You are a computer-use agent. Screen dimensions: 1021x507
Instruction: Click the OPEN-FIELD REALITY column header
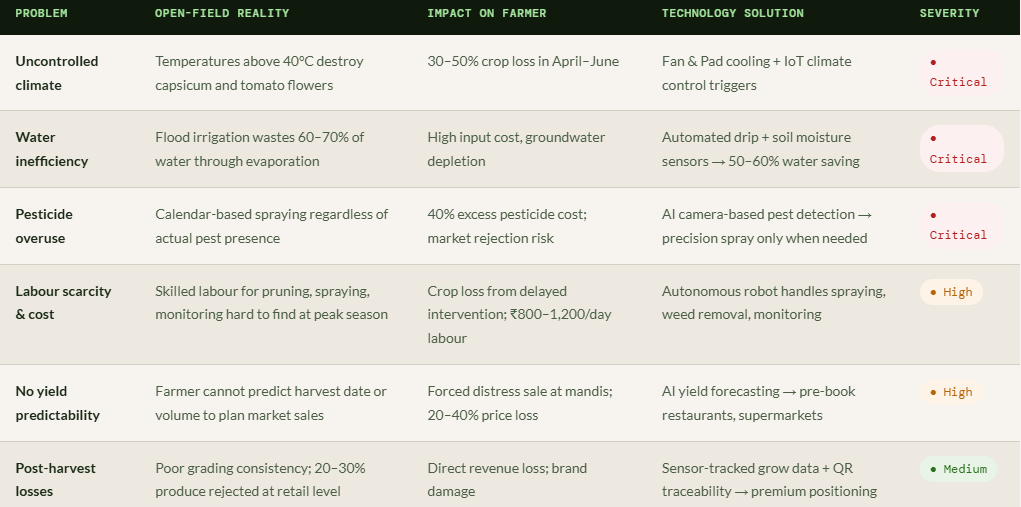point(222,13)
